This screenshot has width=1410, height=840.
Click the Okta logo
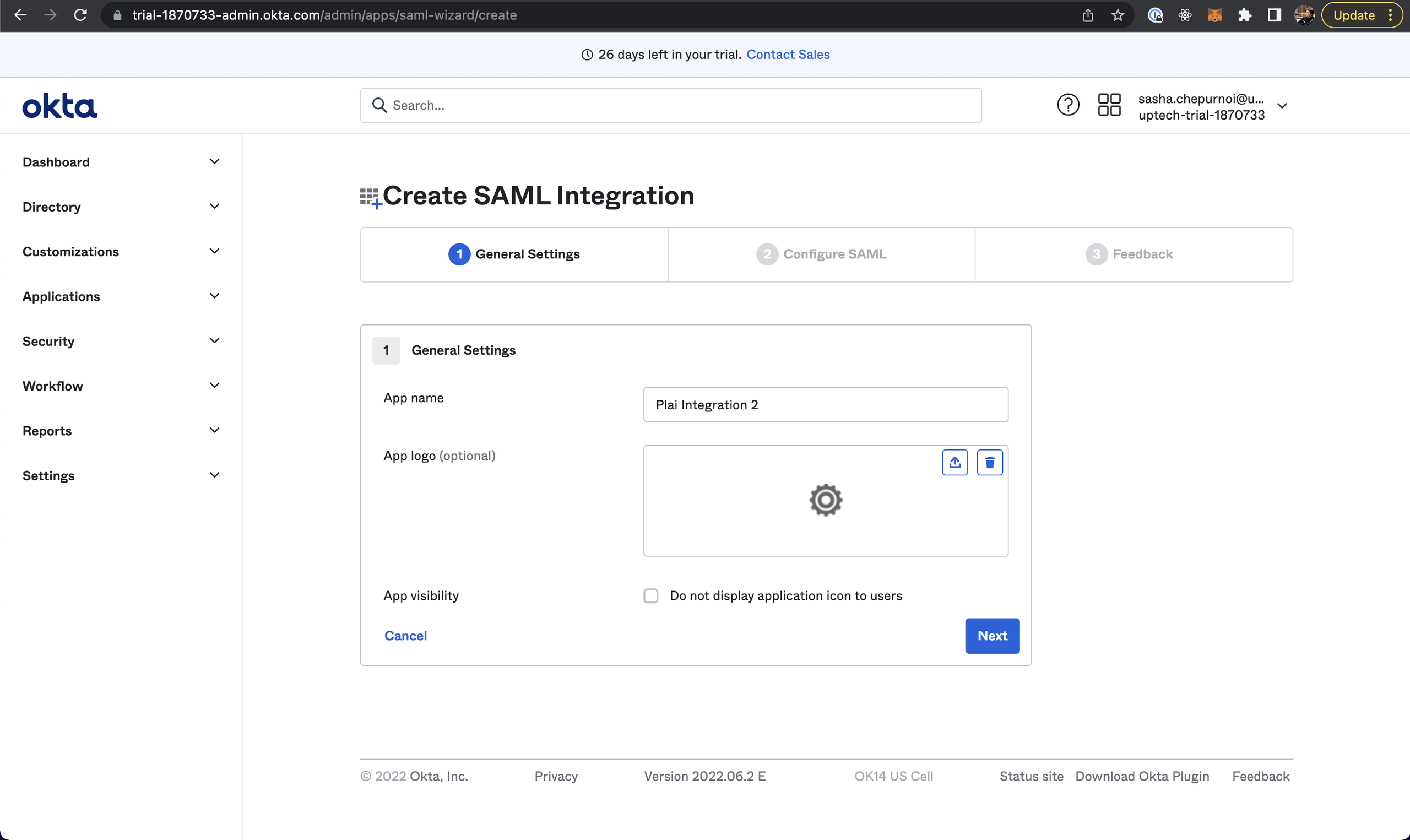[x=59, y=106]
